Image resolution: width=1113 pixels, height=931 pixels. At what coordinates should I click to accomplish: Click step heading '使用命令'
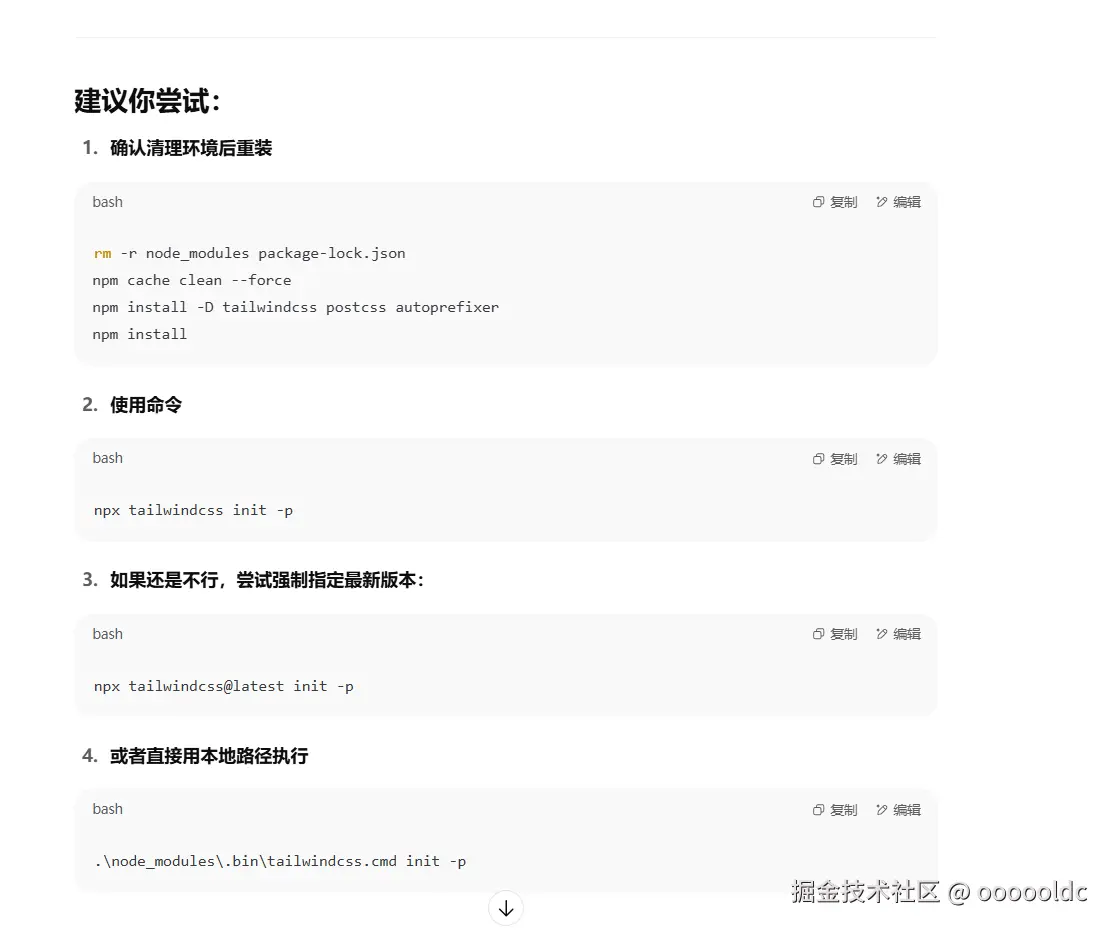(x=146, y=404)
